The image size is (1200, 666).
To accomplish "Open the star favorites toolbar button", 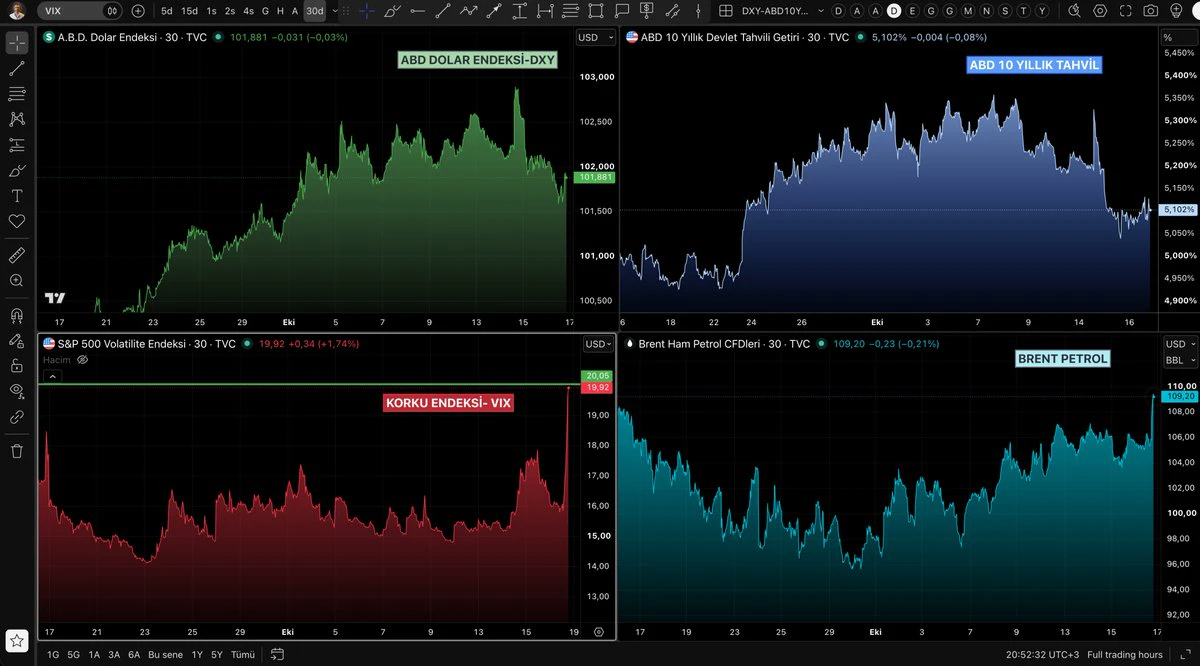I will pyautogui.click(x=17, y=640).
